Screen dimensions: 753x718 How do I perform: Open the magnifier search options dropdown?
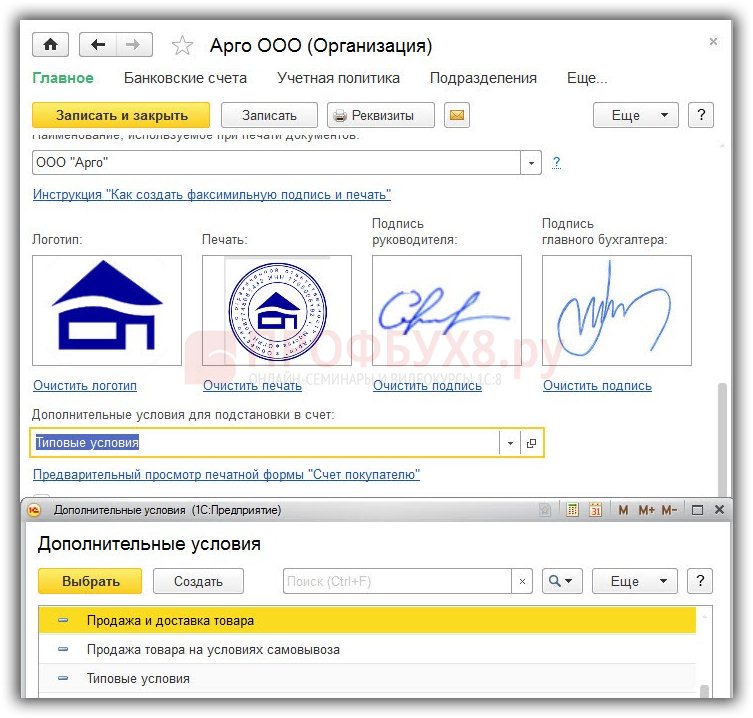click(561, 581)
